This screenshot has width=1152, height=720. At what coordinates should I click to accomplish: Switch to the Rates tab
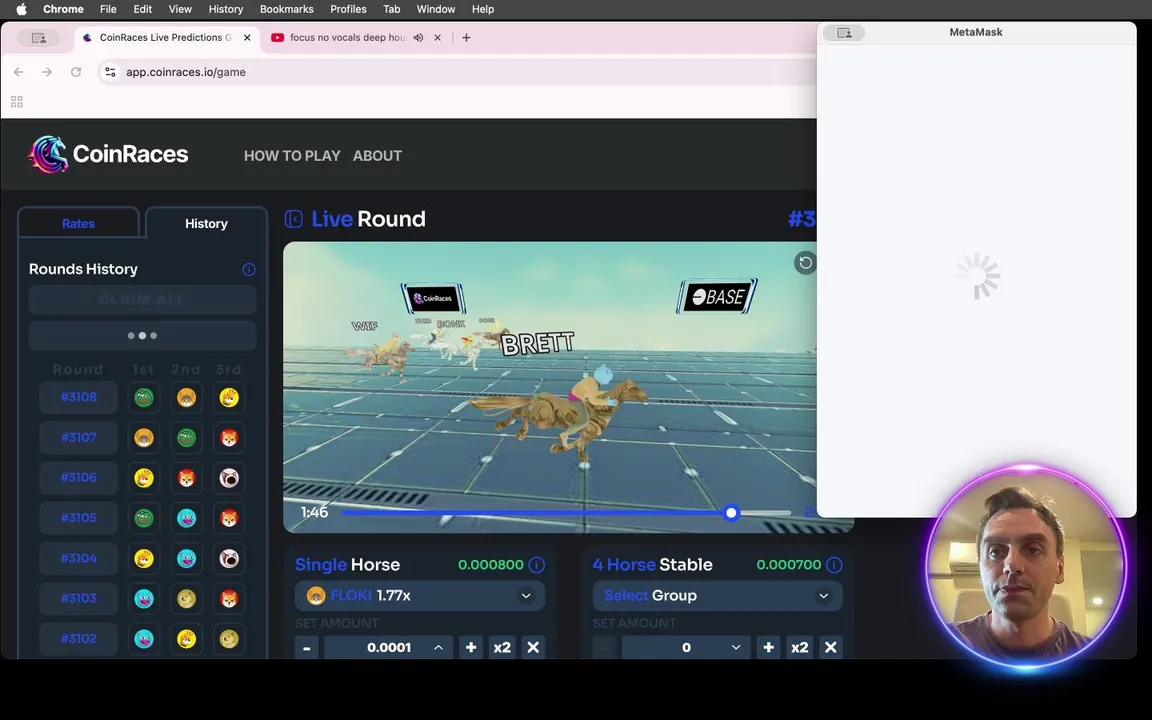79,223
